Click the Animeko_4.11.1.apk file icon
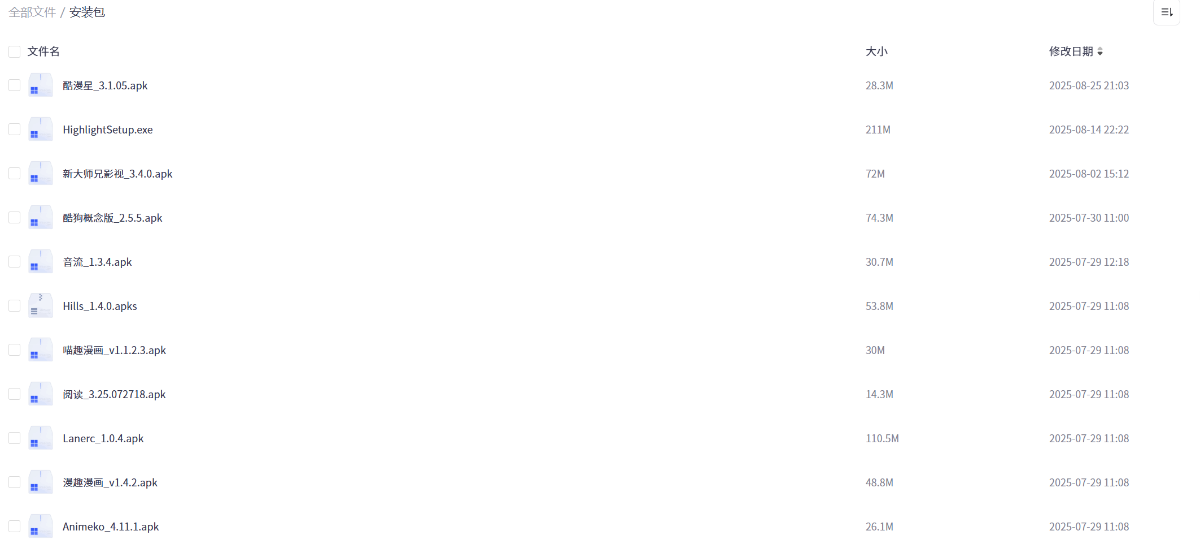Image resolution: width=1200 pixels, height=548 pixels. click(40, 526)
